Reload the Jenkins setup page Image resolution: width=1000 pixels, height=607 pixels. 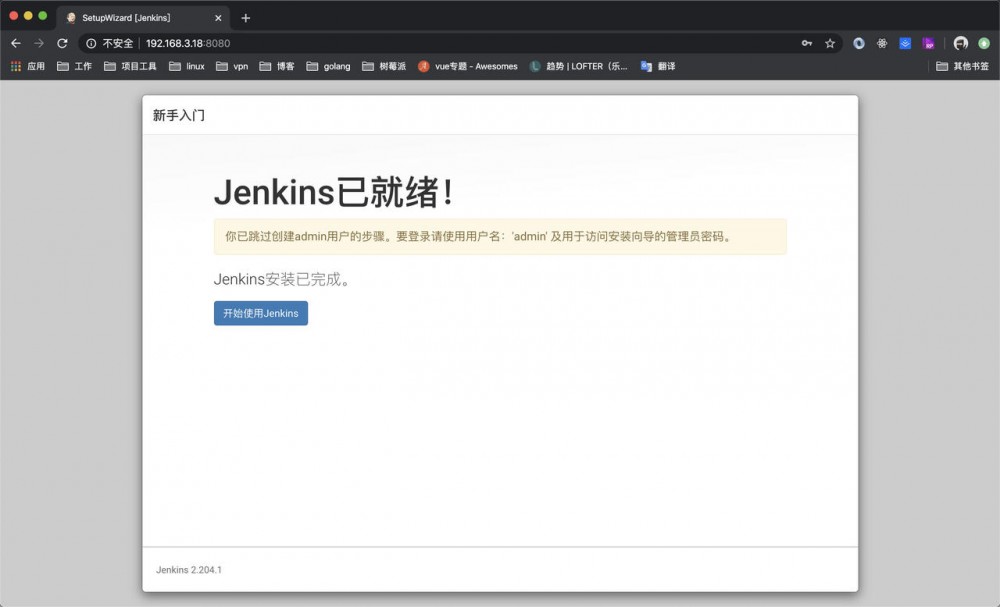62,44
